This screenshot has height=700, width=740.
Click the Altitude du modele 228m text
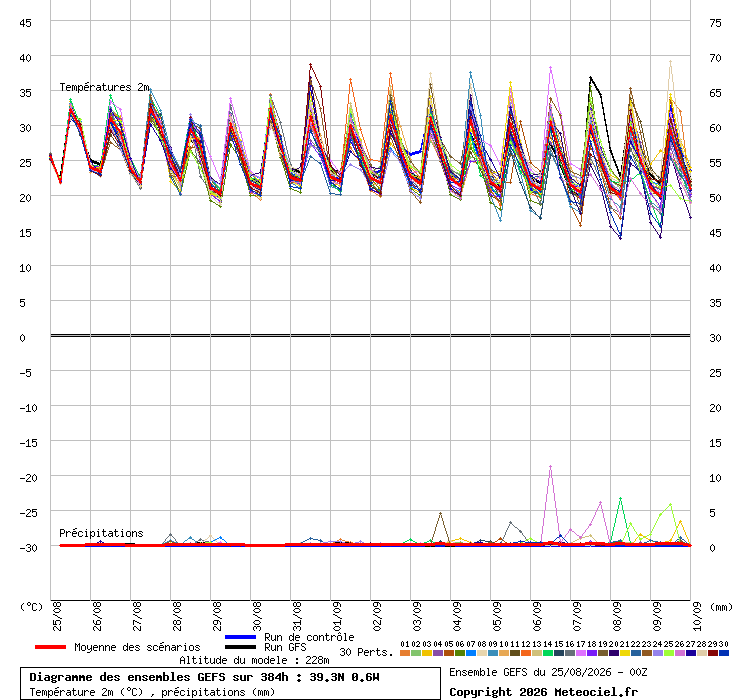pyautogui.click(x=254, y=660)
